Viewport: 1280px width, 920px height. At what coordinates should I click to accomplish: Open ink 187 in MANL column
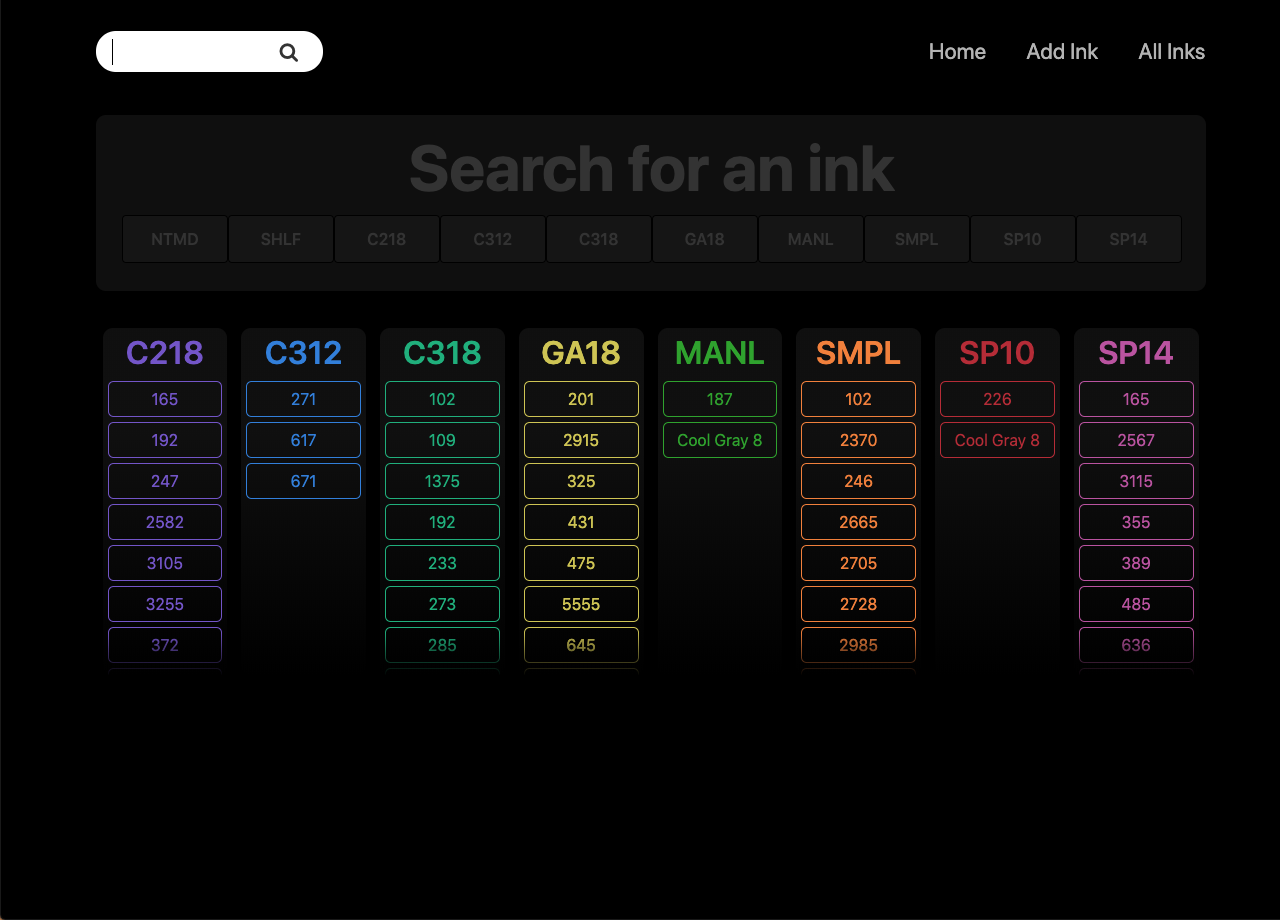tap(720, 399)
